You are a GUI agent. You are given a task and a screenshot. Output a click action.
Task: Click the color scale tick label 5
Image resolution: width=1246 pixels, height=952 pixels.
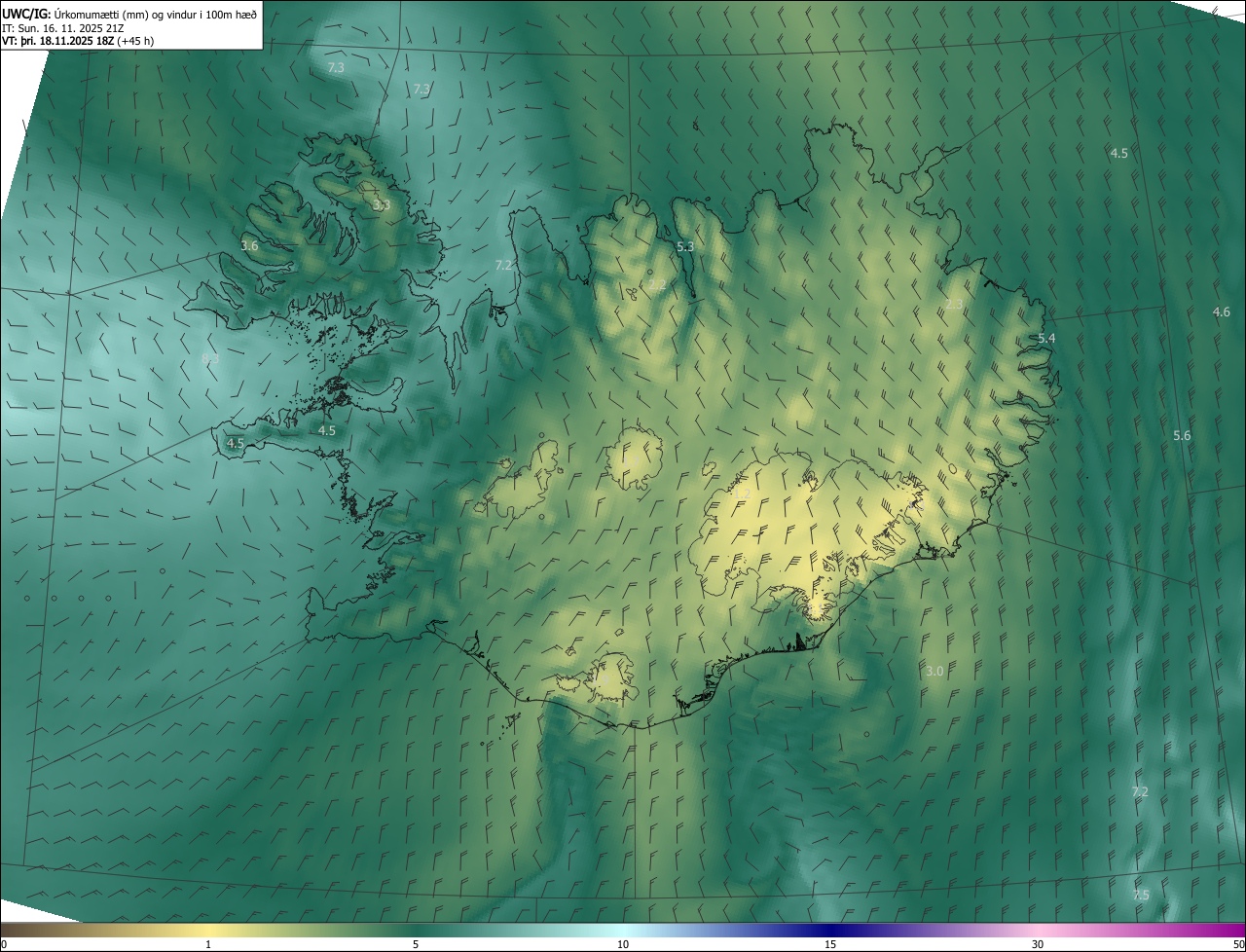pyautogui.click(x=416, y=945)
